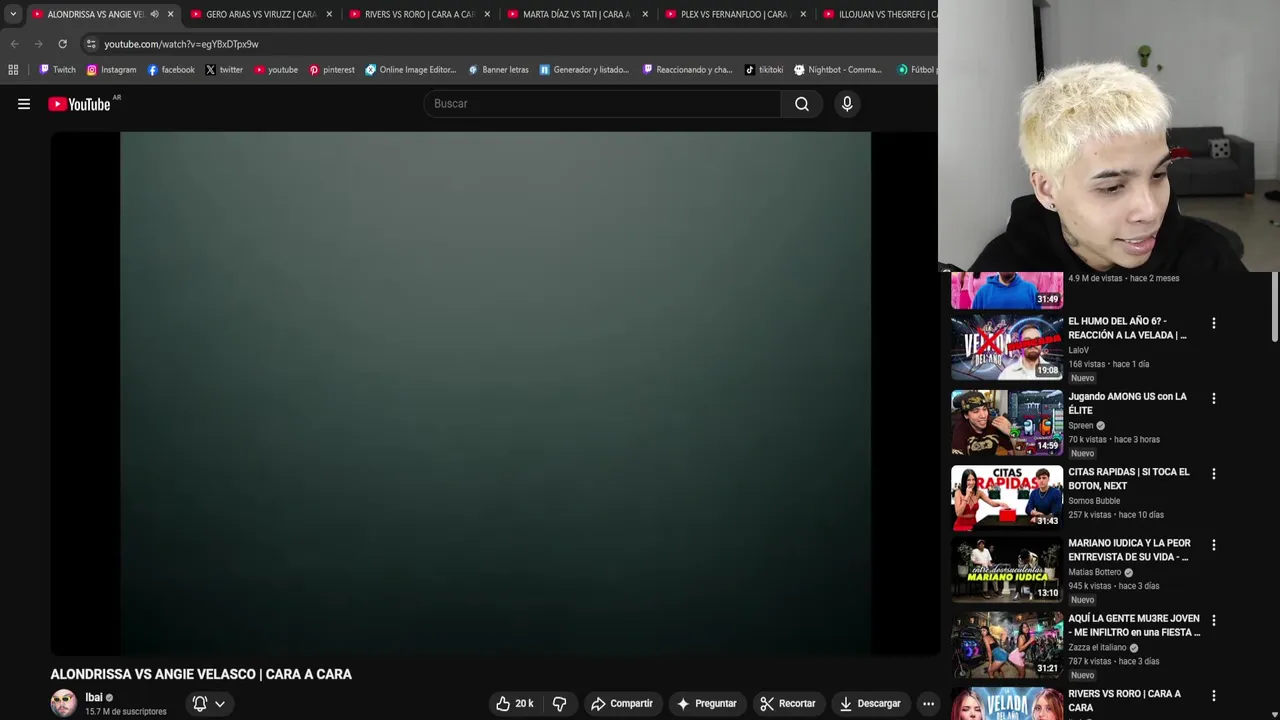Screen dimensions: 1280x720
Task: Click video title ALONDRISSA VS ANGIE VELASCO
Action: [x=201, y=675]
